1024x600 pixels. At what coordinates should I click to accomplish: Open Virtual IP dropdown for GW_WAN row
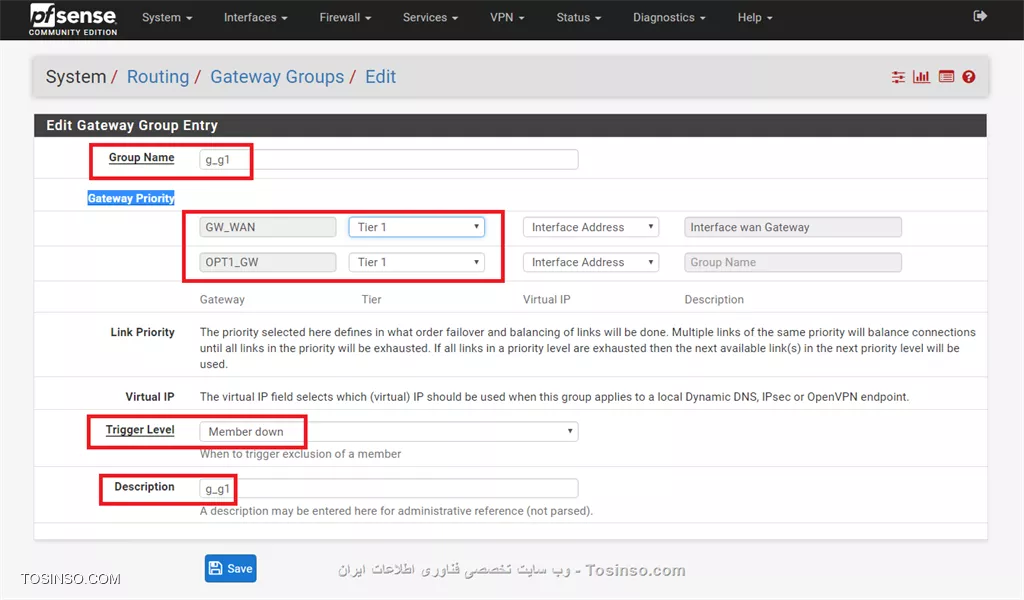(x=590, y=227)
